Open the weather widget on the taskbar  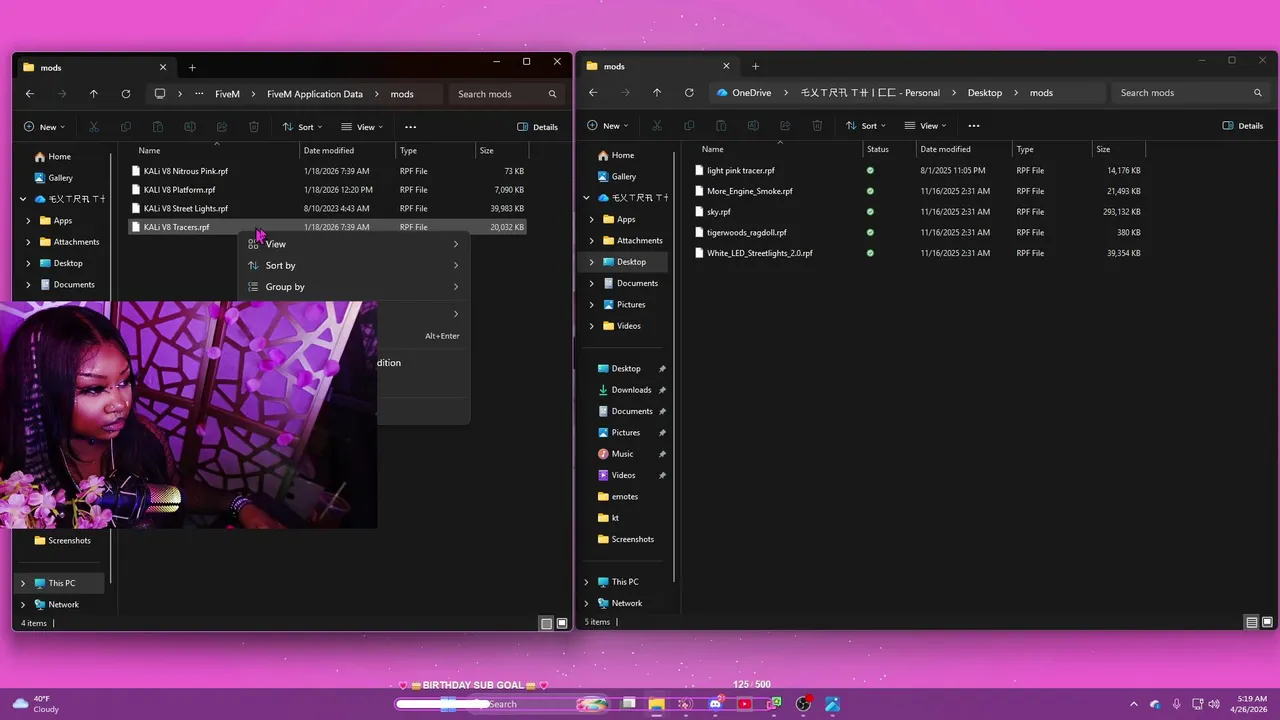coord(34,704)
